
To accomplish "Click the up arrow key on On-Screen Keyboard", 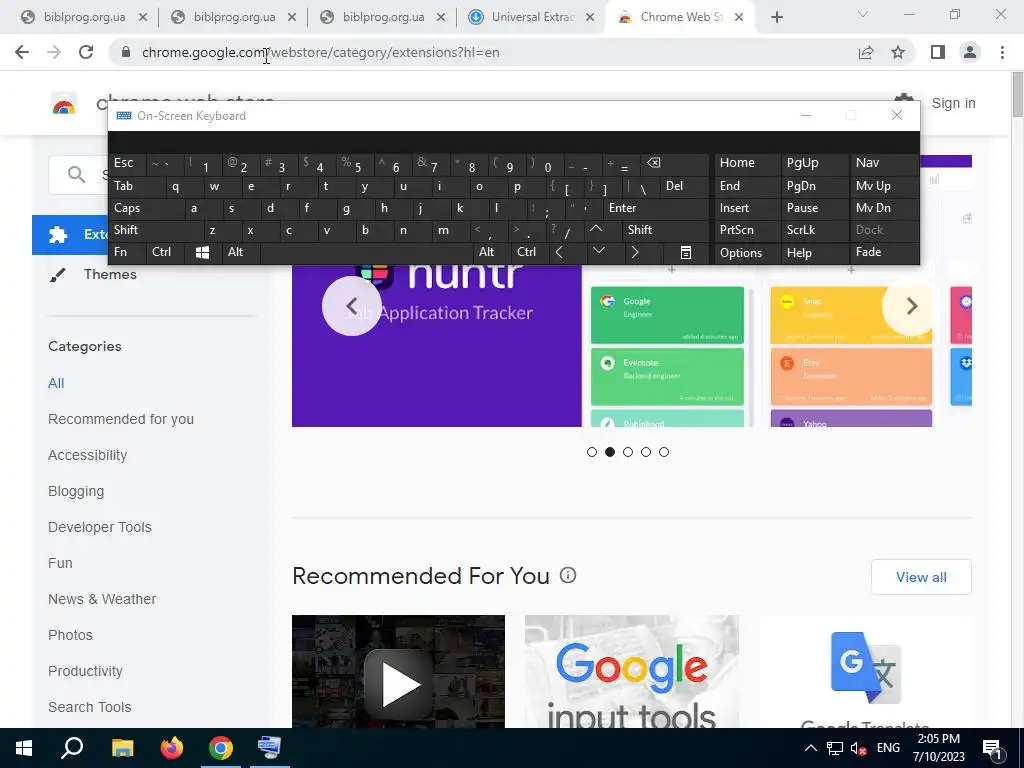I will (x=596, y=229).
